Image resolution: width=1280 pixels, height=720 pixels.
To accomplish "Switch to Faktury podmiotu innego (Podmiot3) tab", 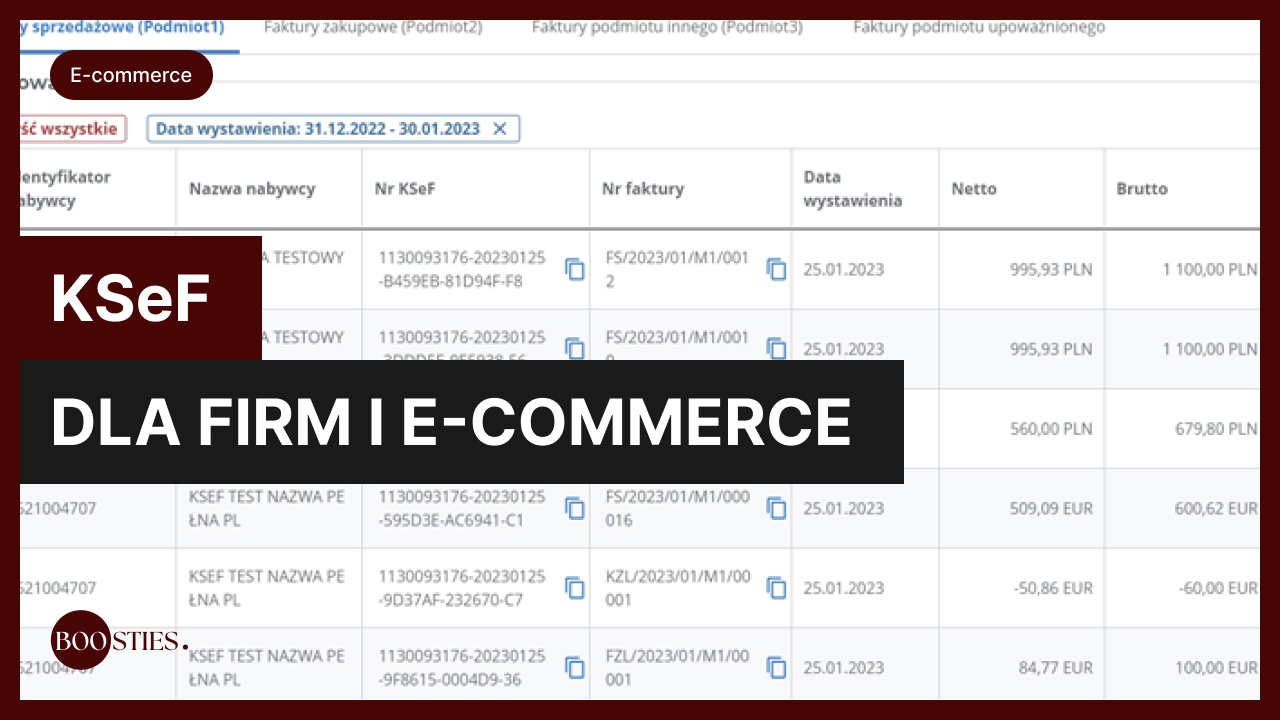I will [667, 27].
